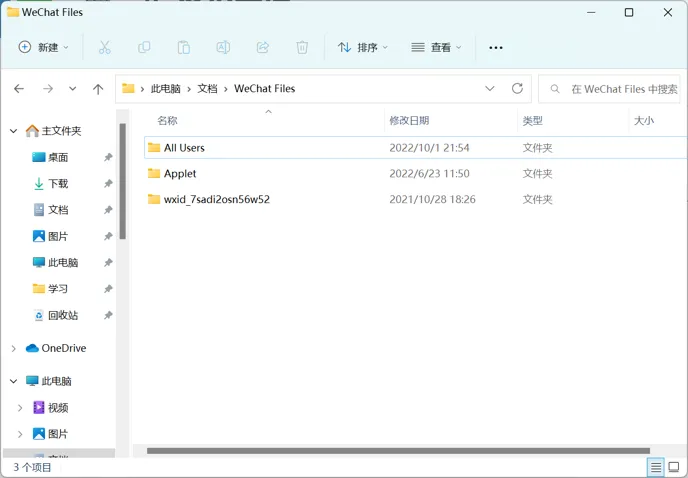Switch to details view in status bar
Screen dimensions: 688x478
click(656, 467)
